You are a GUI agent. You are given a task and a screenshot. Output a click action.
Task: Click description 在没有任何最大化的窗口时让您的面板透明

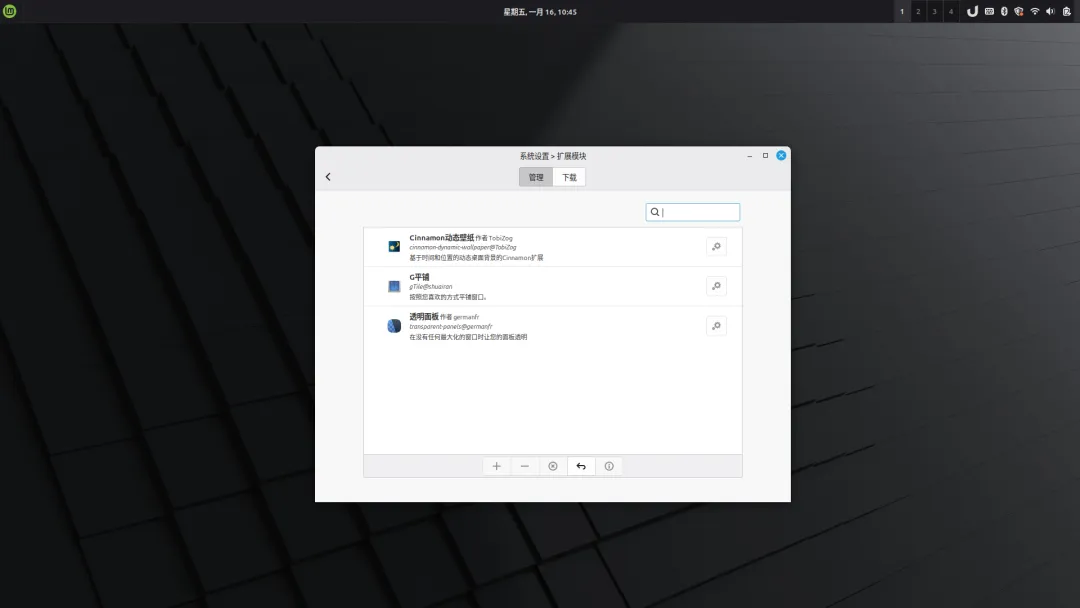(468, 337)
